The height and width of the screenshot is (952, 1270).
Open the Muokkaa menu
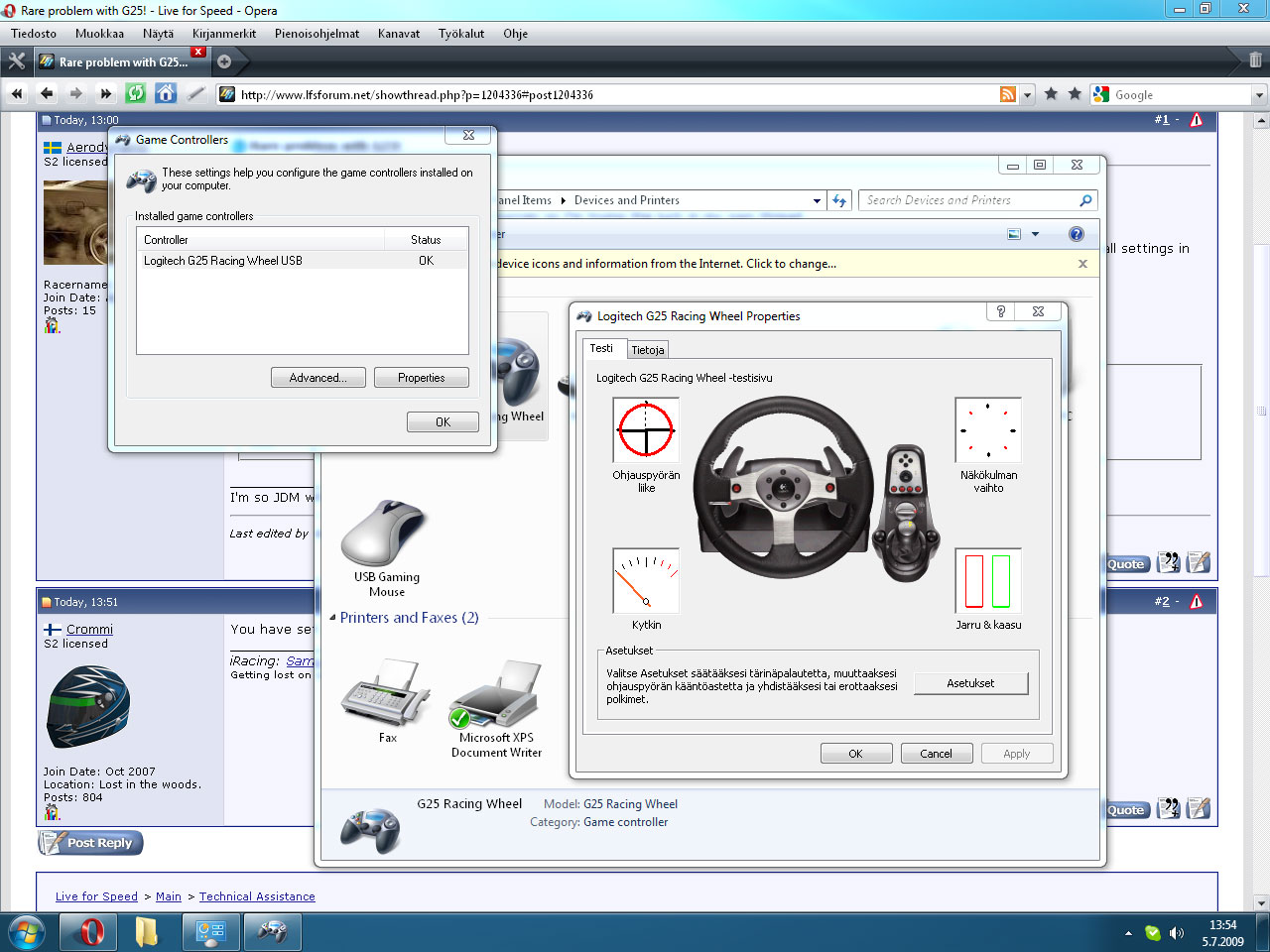pos(99,33)
